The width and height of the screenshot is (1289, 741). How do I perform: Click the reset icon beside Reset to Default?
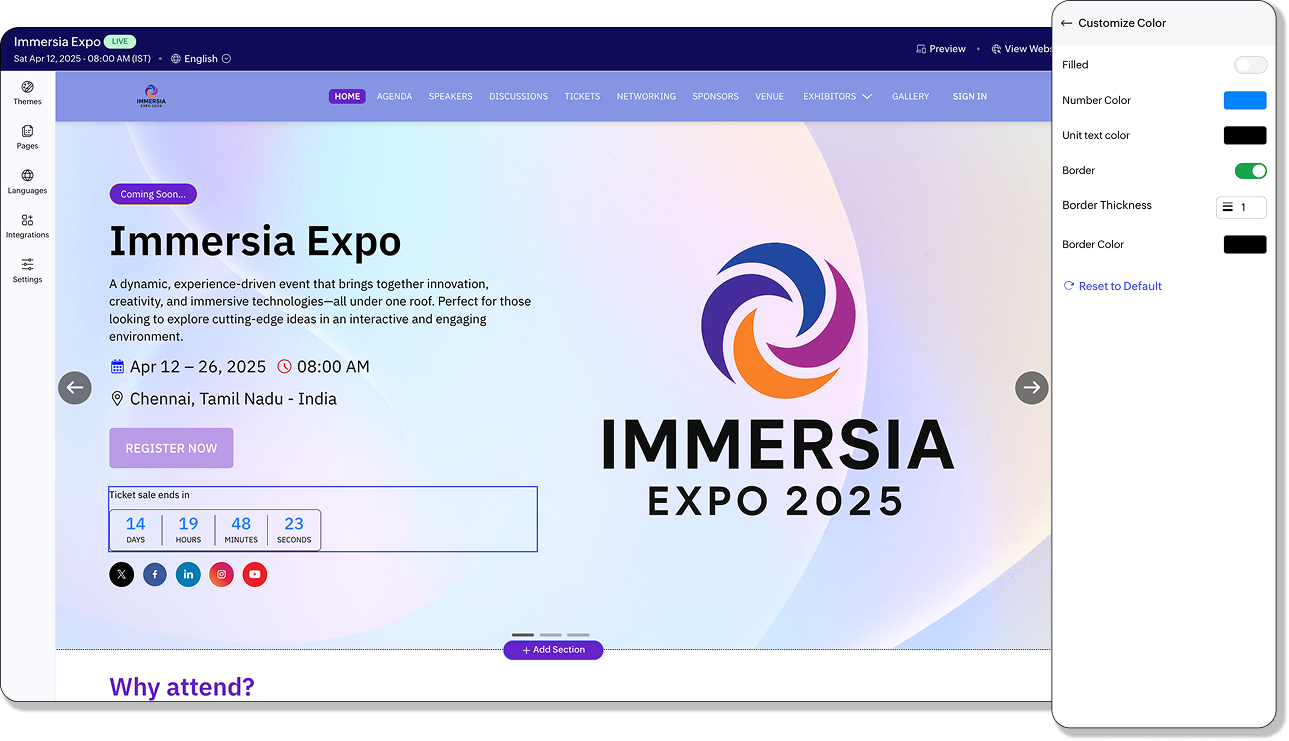point(1069,286)
